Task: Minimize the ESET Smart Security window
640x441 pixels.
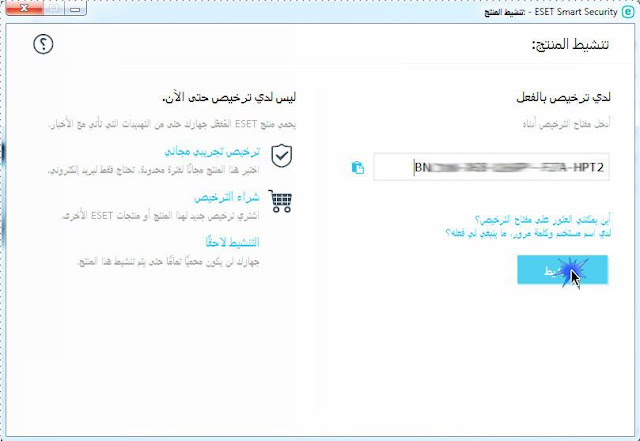Action: (75, 8)
